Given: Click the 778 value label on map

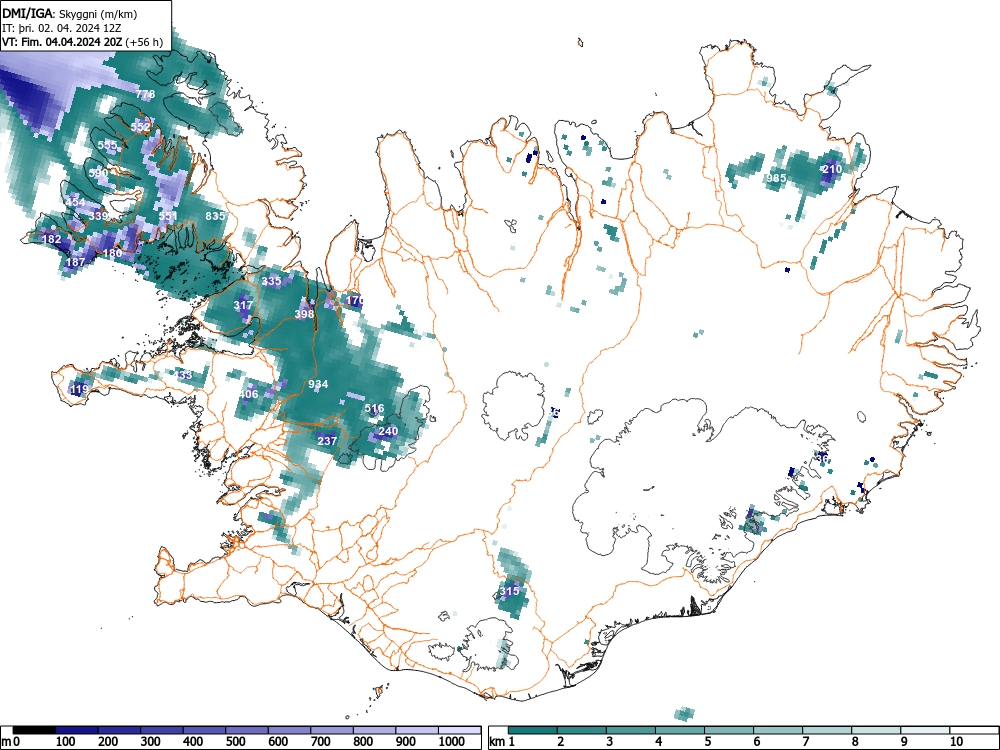Looking at the screenshot, I should tap(145, 94).
